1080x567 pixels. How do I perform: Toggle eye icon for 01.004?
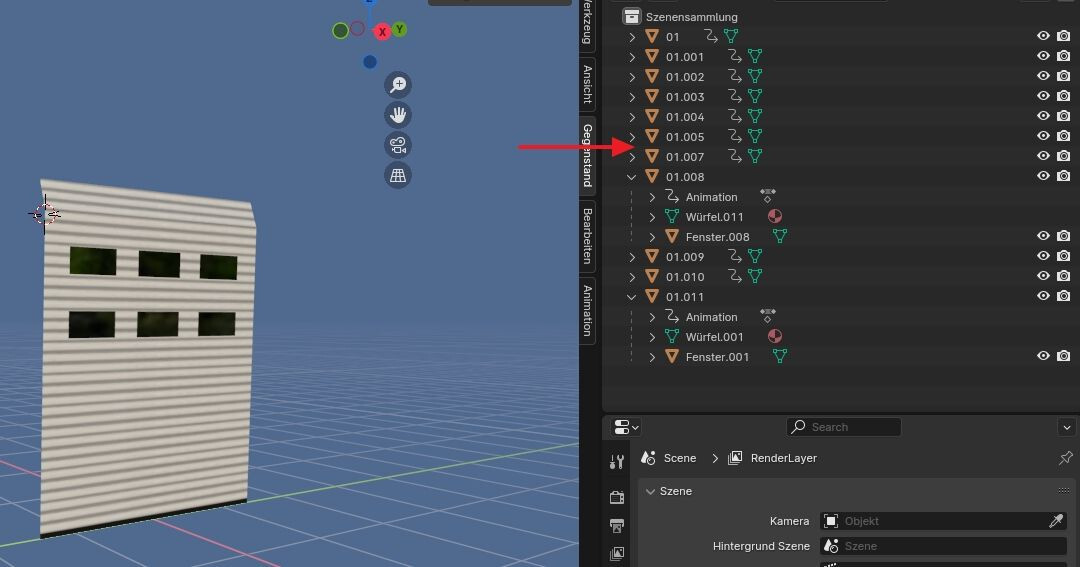(x=1043, y=116)
